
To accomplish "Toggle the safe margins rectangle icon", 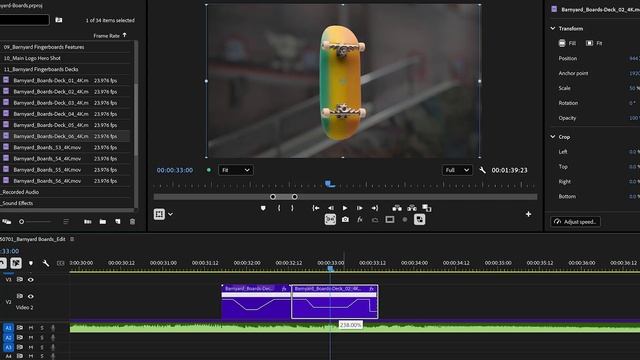I will 390,220.
